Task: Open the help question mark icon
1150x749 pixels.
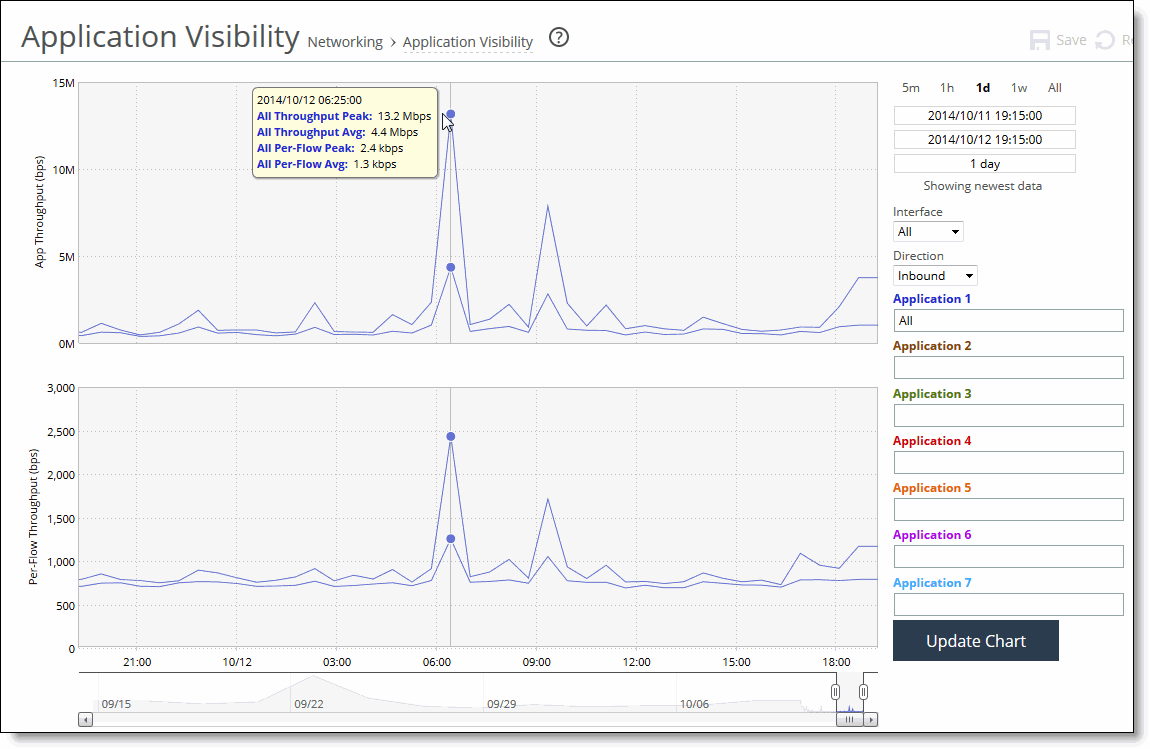Action: click(558, 37)
